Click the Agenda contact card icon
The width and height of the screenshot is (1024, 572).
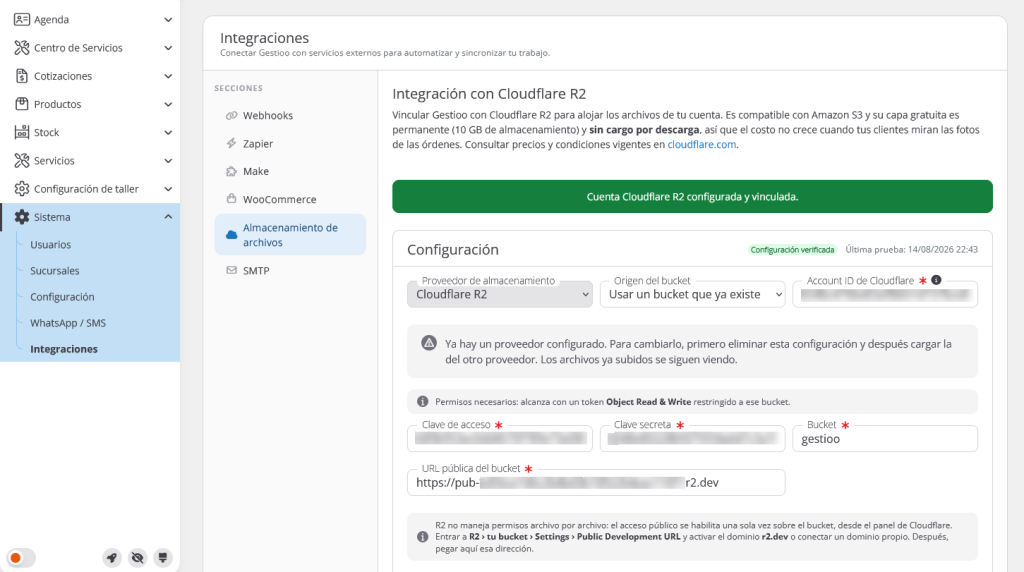(x=22, y=20)
